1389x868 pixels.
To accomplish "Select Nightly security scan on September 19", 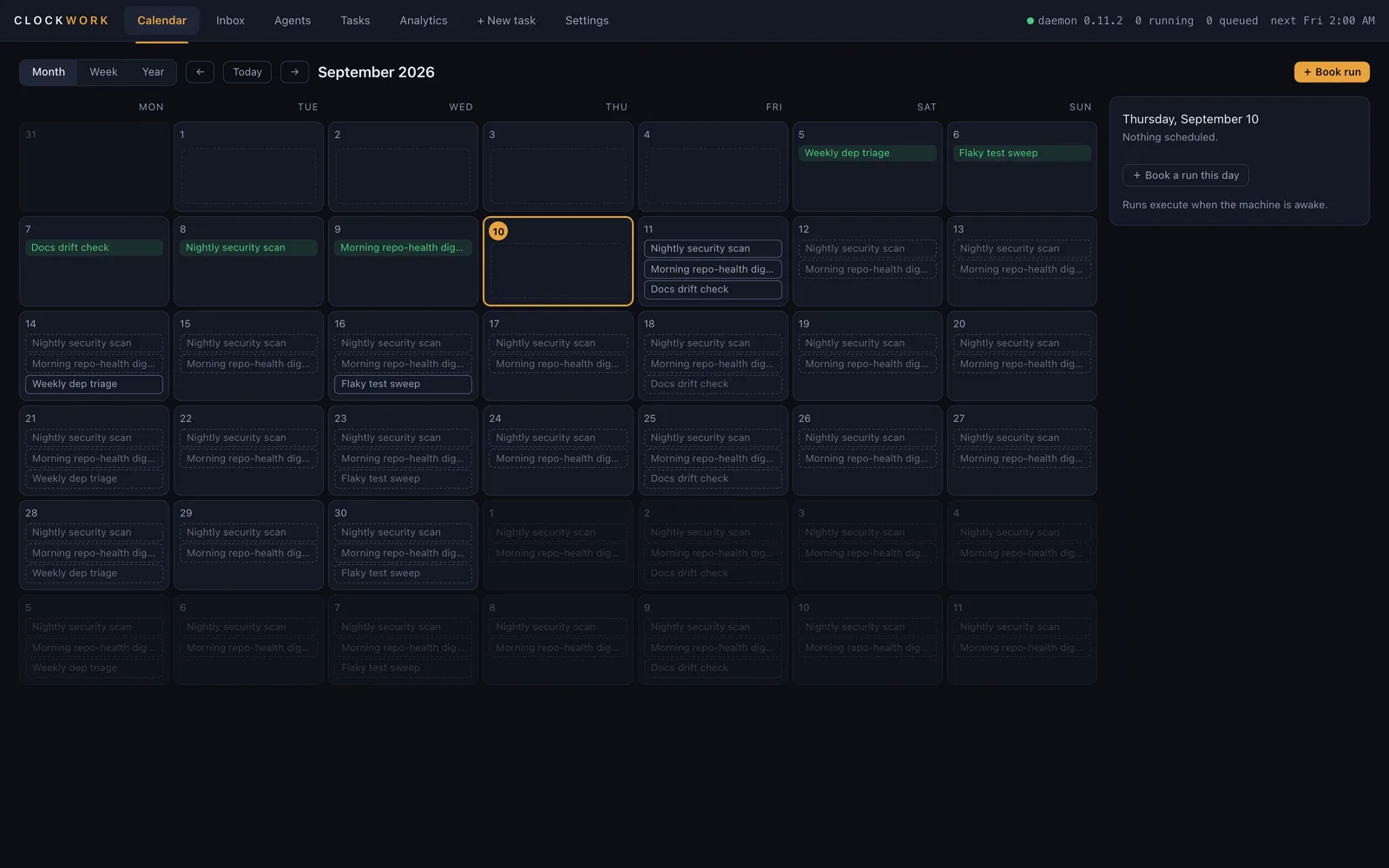I will [867, 343].
